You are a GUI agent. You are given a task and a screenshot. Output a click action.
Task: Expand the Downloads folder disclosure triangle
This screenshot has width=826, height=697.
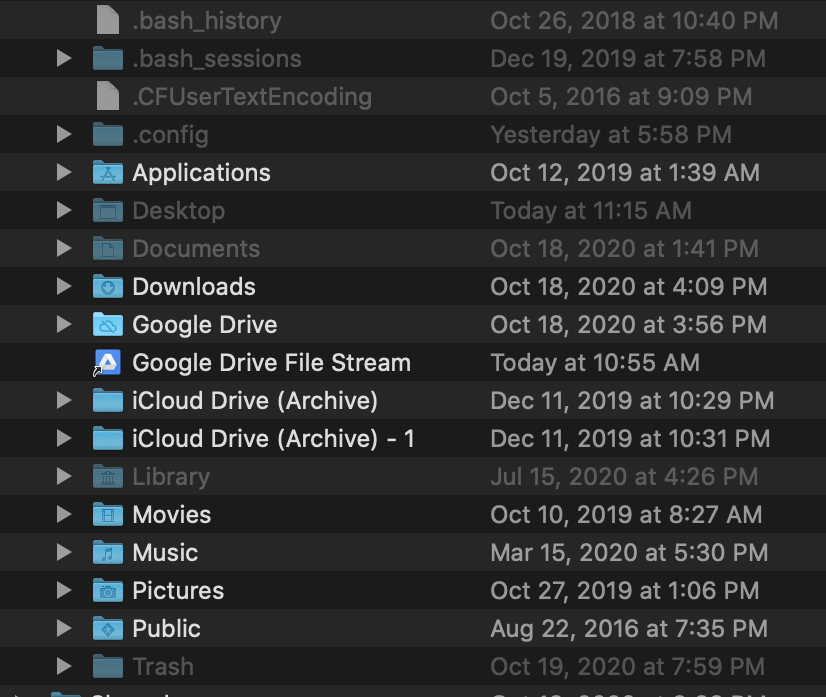click(x=64, y=286)
